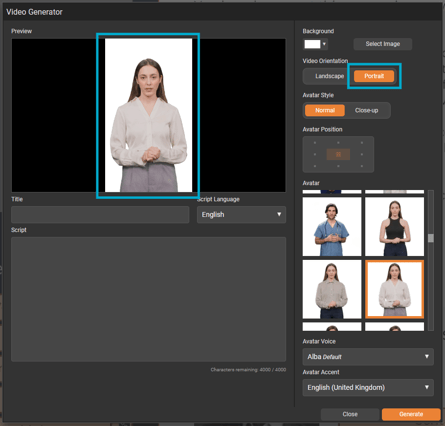Viewport: 445px width, 426px height.
Task: Click the white background color swatch
Action: tap(312, 44)
